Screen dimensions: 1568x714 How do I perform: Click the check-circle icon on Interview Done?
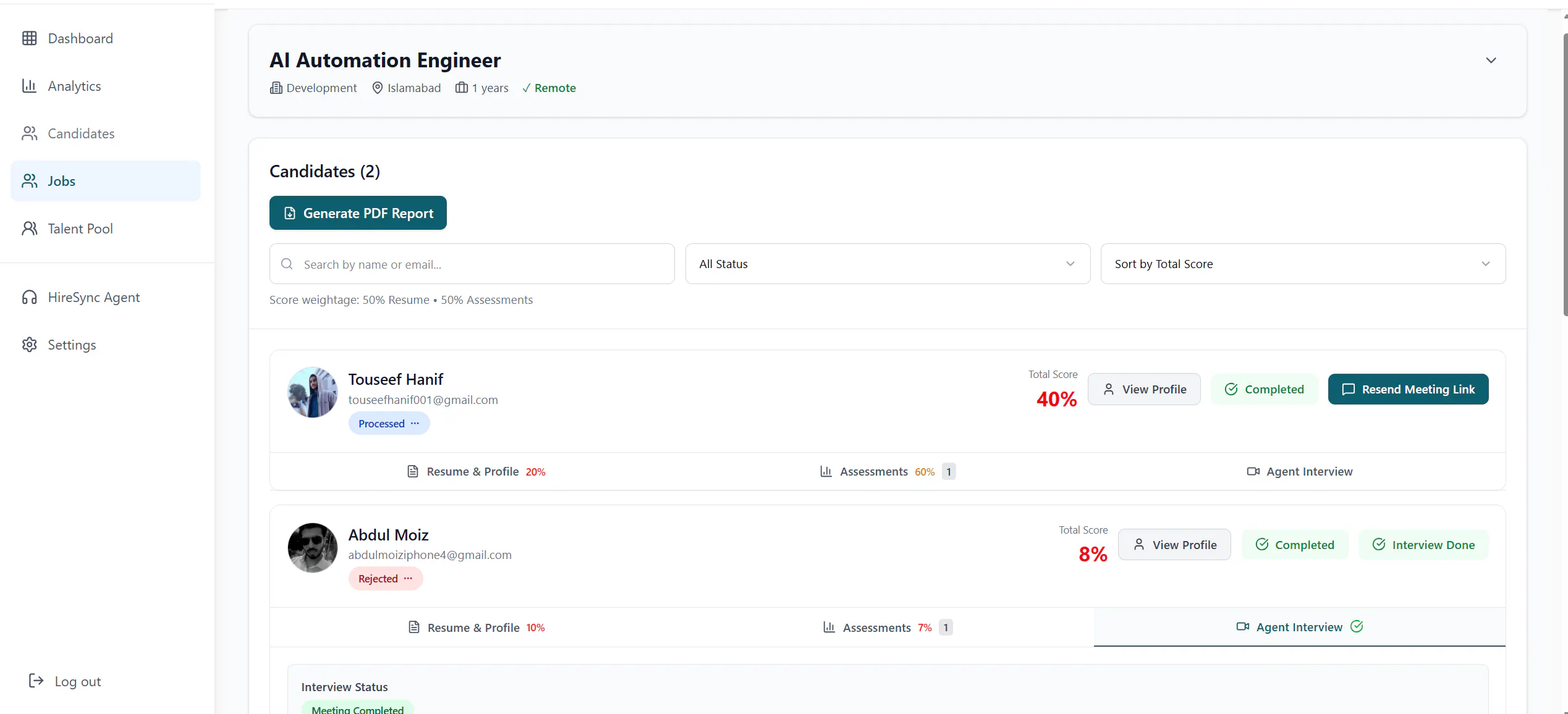point(1379,544)
